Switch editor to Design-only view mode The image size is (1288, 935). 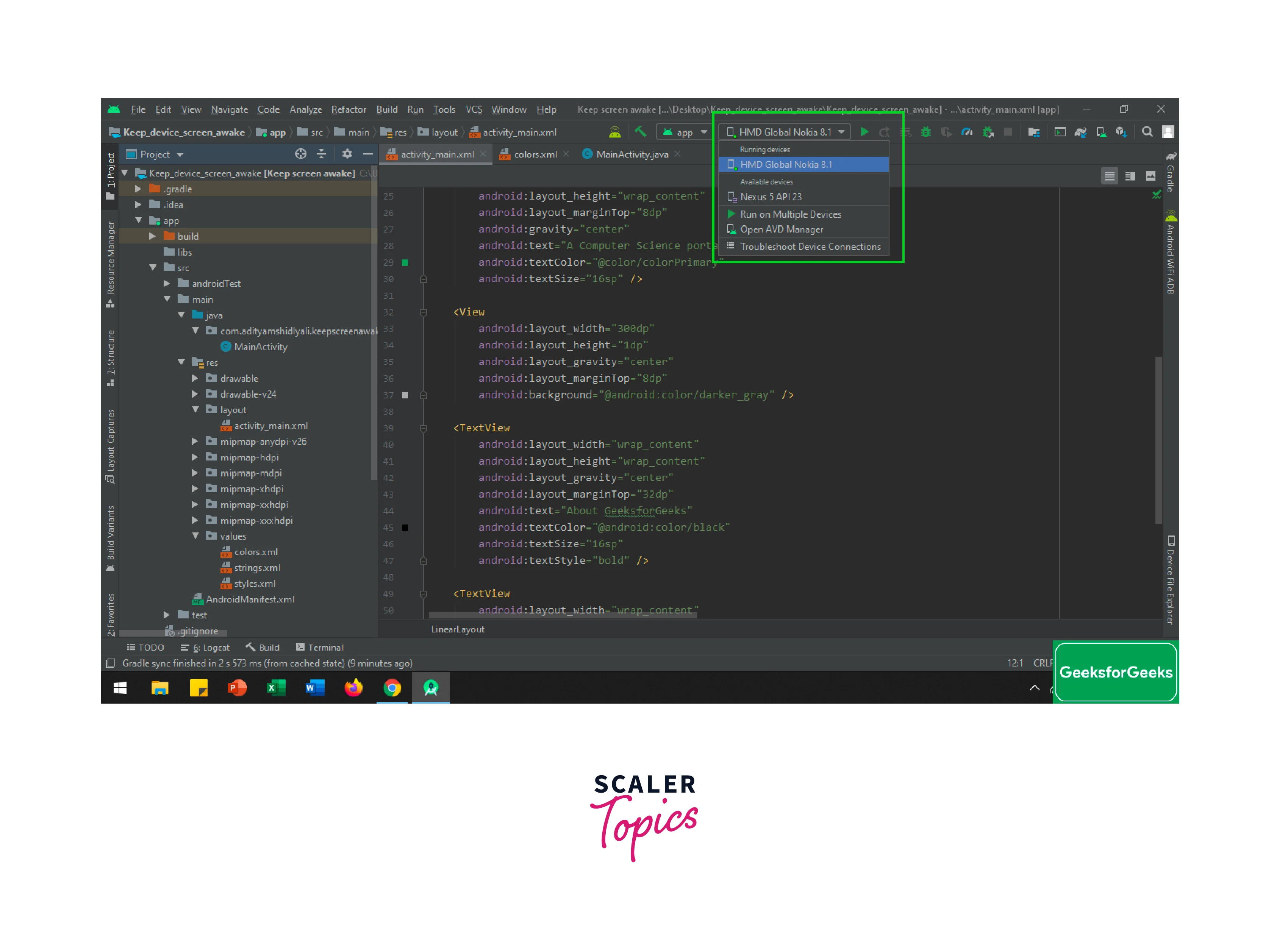point(1150,176)
